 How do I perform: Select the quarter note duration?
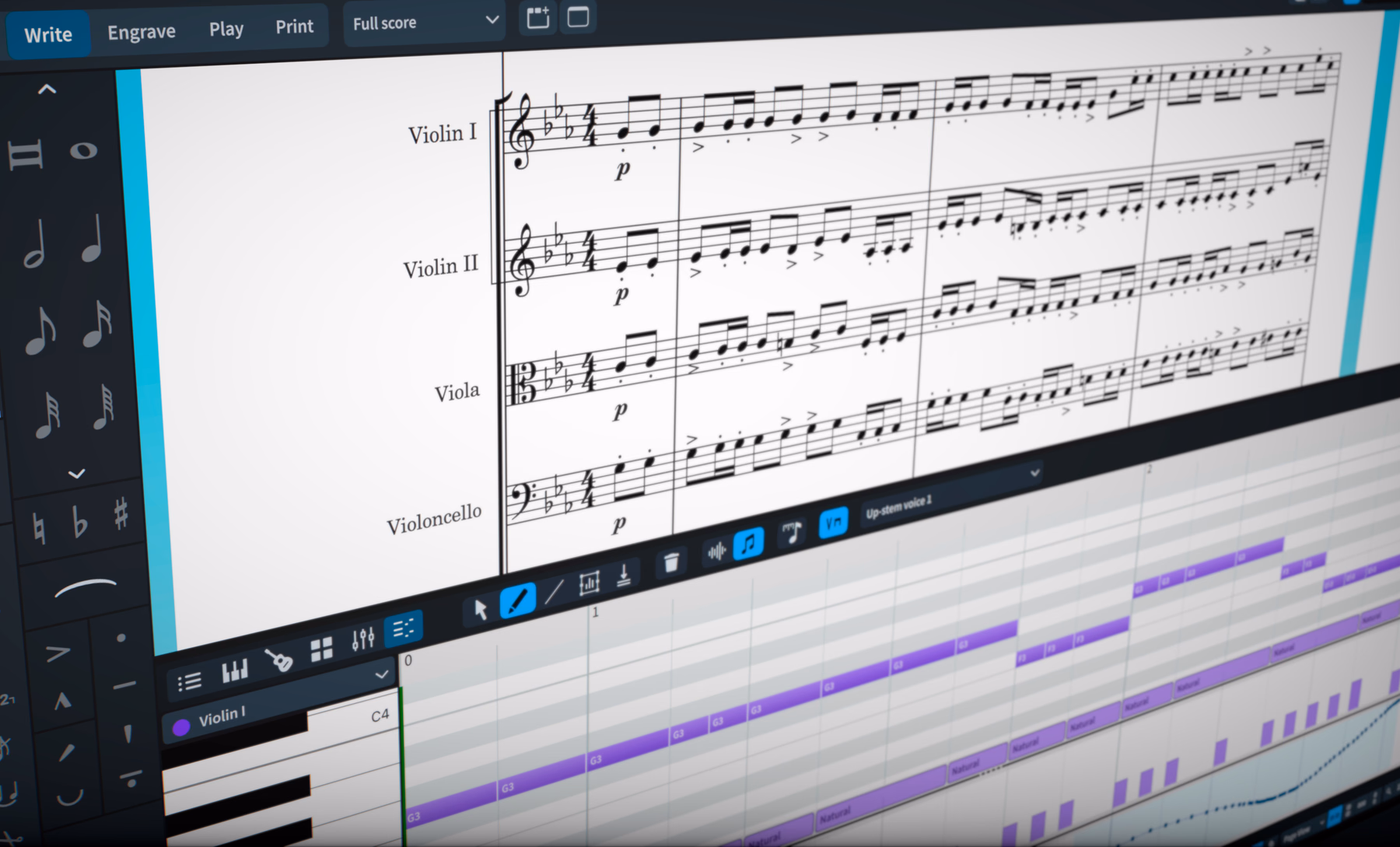pos(93,238)
